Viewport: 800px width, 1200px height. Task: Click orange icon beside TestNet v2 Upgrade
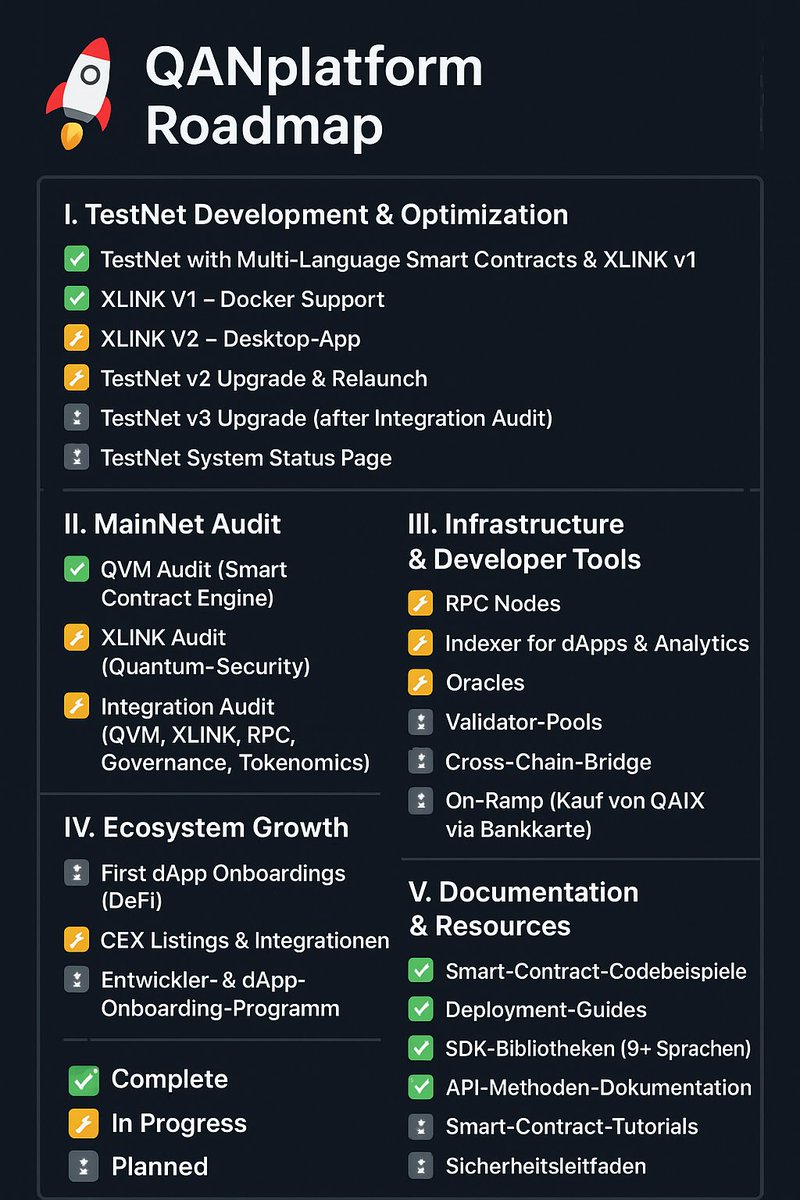tap(76, 378)
